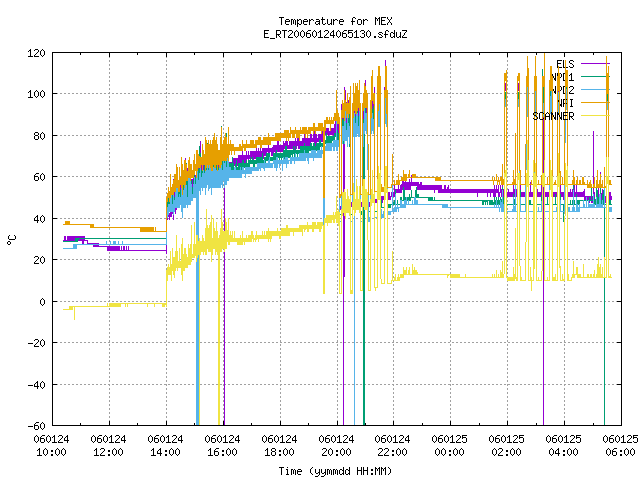Click the x-axis tick label 060125 04:00
Screen dimensions: 640x480
tap(563, 446)
